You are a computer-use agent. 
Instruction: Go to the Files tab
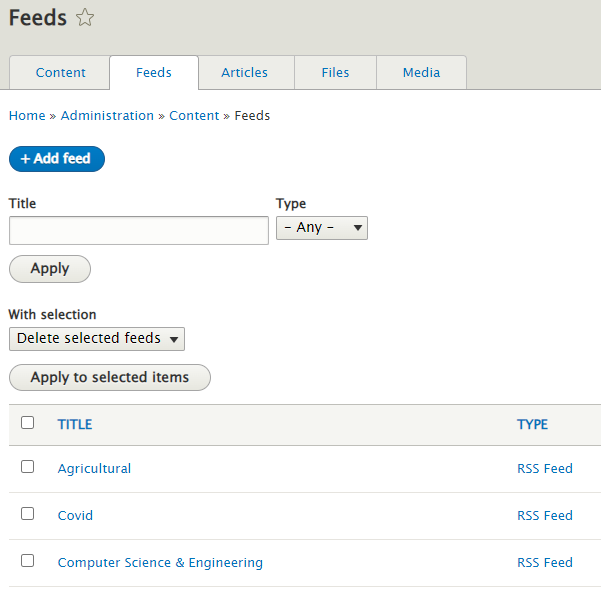[336, 73]
